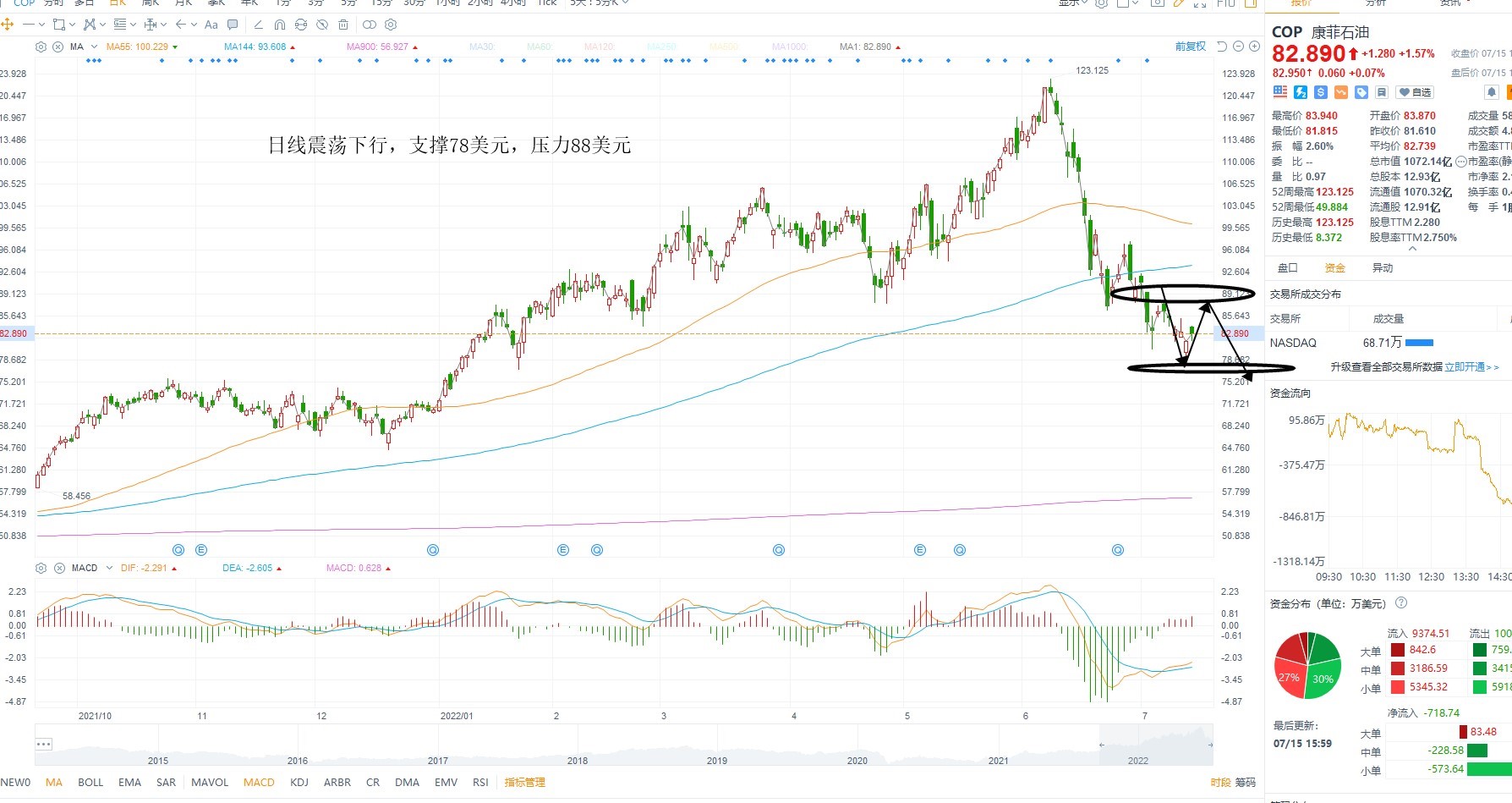Delete drawings with the trash icon
The width and height of the screenshot is (1512, 803).
[x=343, y=25]
